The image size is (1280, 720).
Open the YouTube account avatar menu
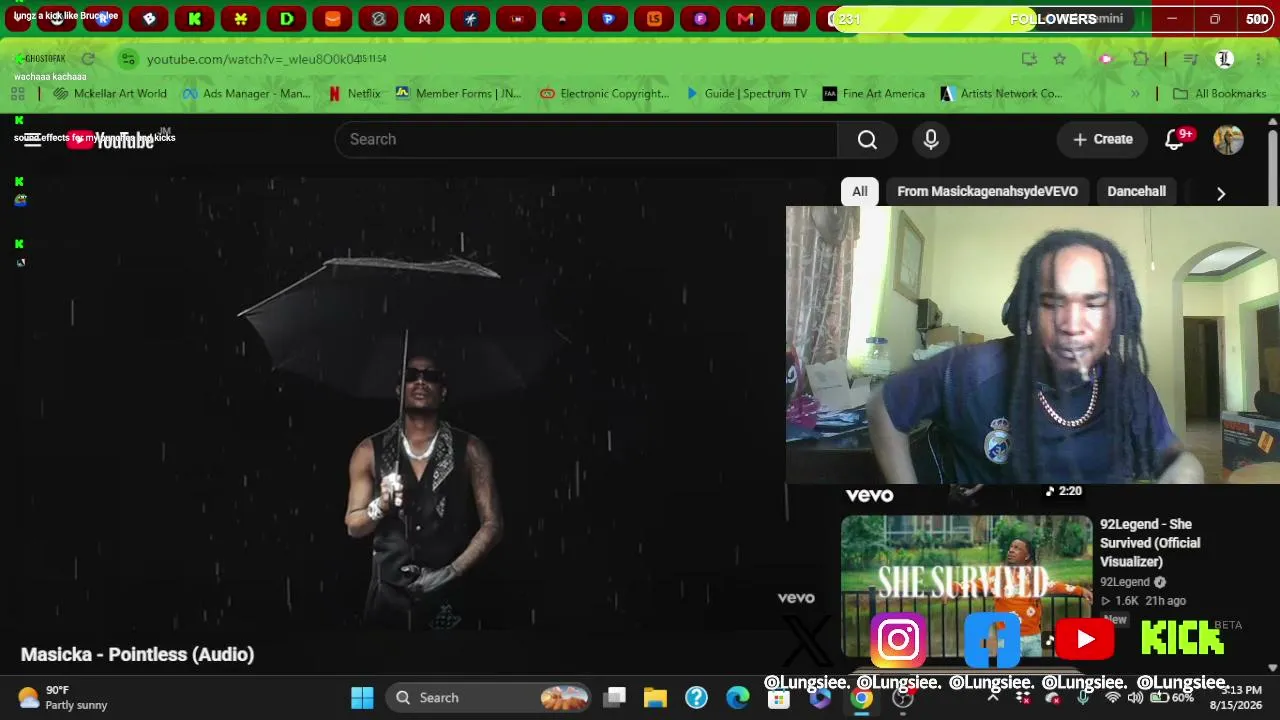click(x=1228, y=139)
